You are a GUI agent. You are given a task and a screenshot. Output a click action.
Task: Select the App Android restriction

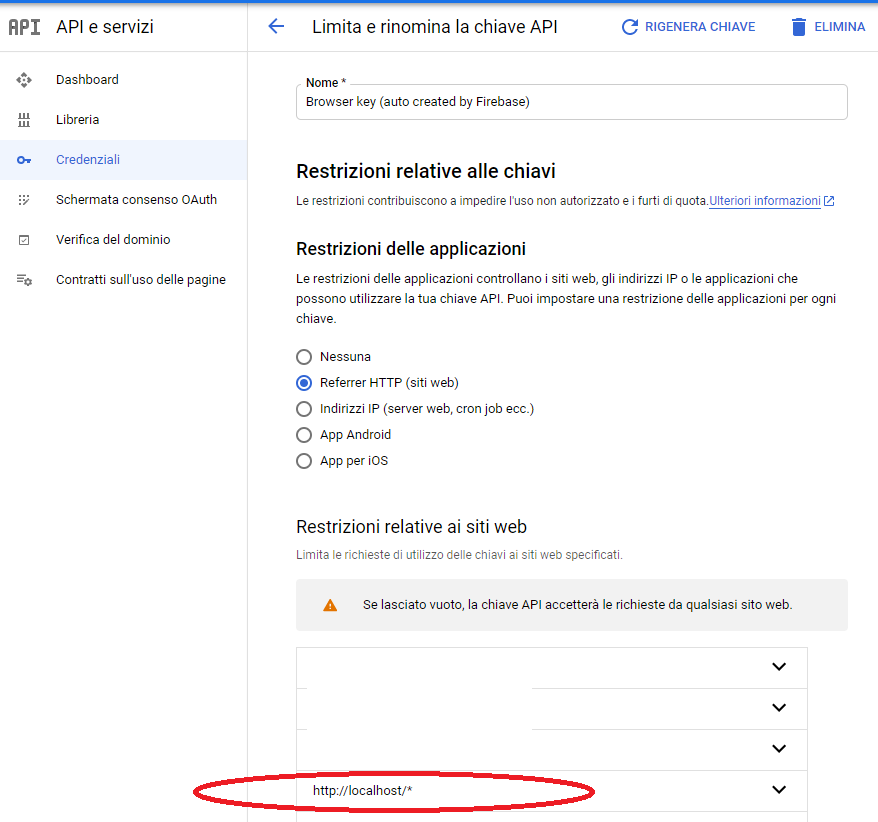[x=303, y=434]
